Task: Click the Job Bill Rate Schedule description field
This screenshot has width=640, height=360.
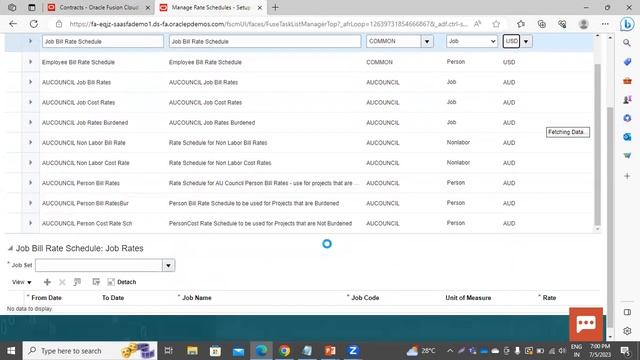Action: pos(265,41)
